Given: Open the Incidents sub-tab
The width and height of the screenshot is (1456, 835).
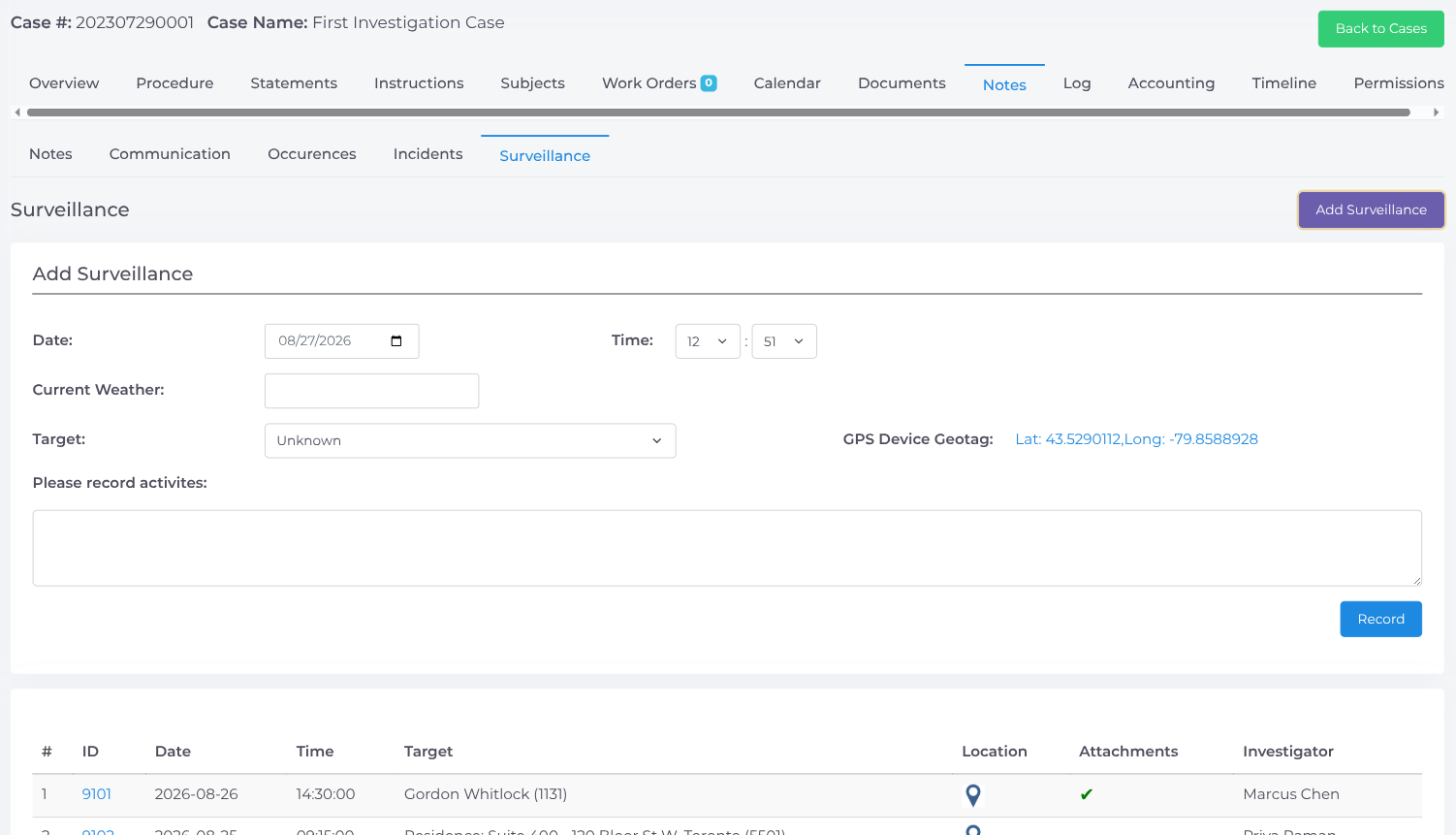Looking at the screenshot, I should click(427, 154).
